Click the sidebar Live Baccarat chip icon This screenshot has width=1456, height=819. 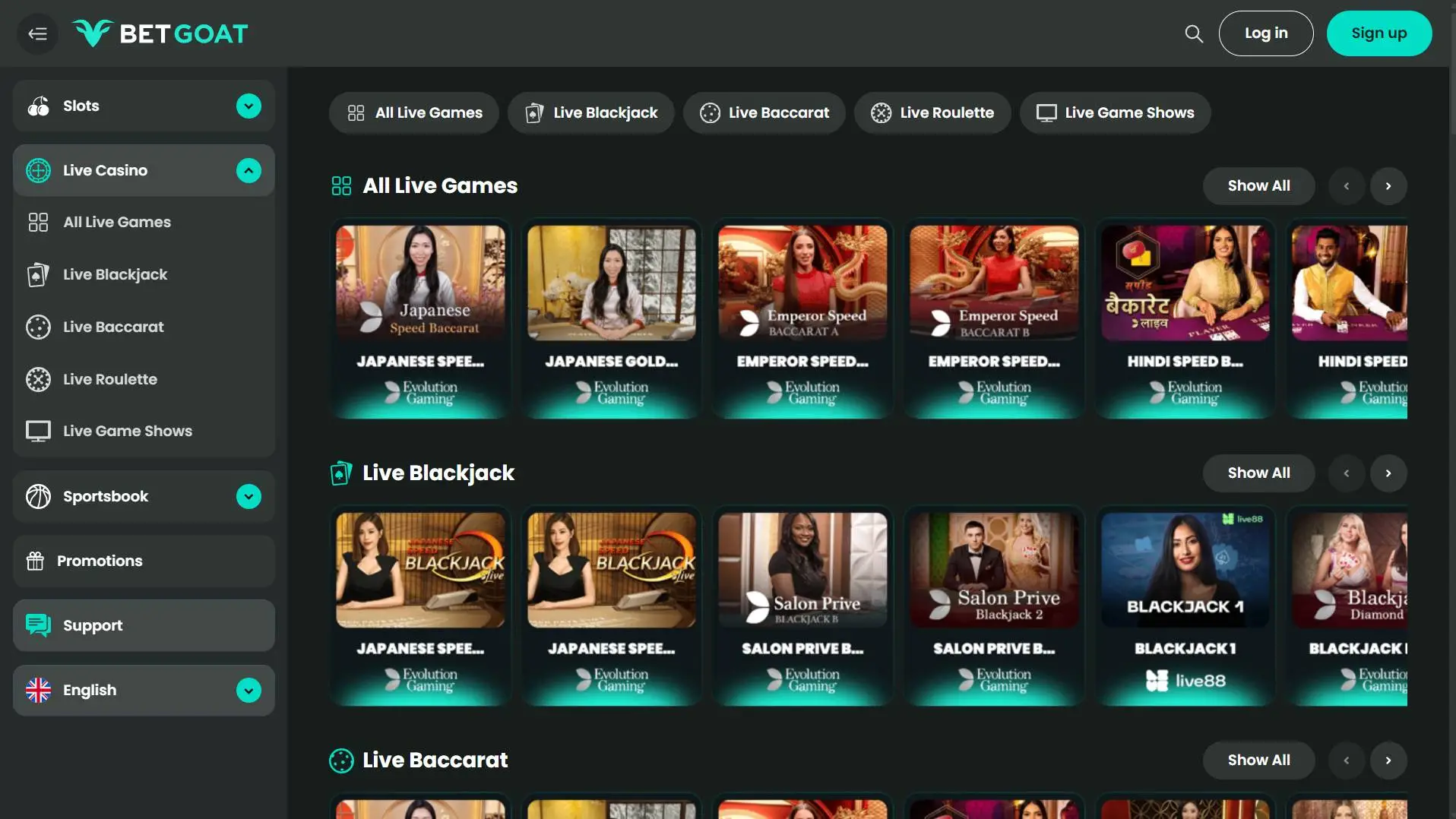click(38, 327)
